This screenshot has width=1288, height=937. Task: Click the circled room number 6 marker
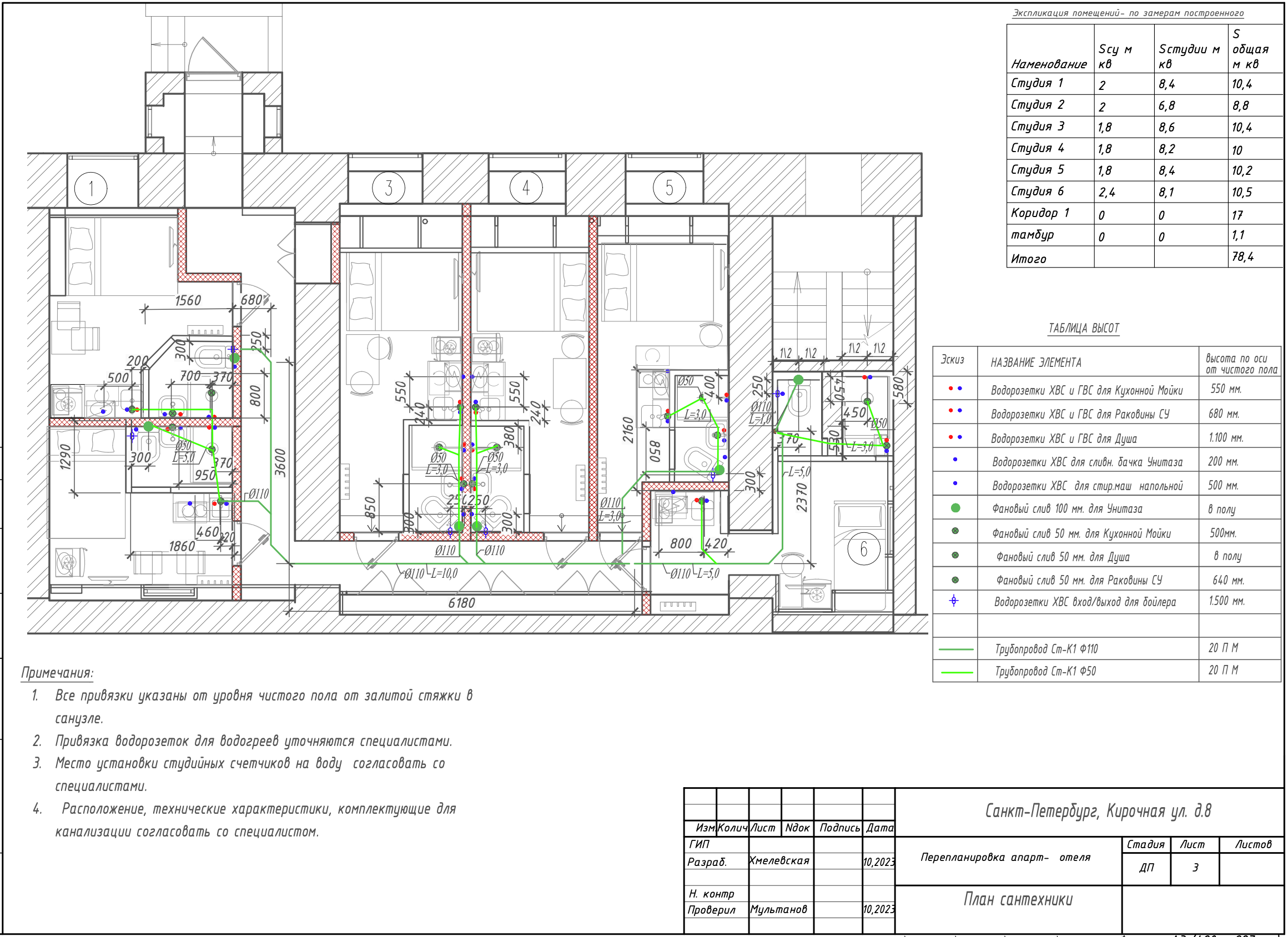(x=863, y=548)
